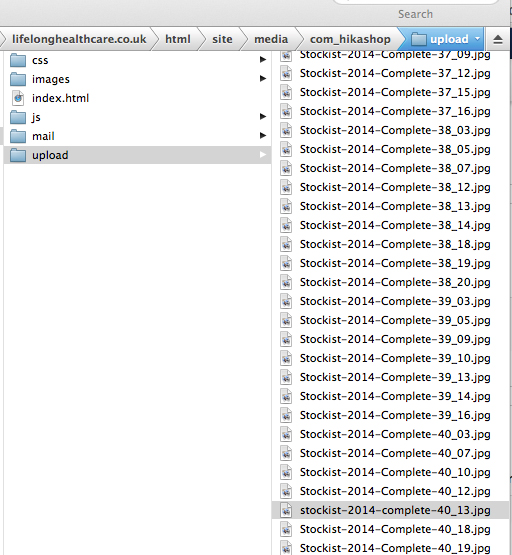Click file icon of Stockist-2014-Complete-40_18.jpg
This screenshot has height=555, width=512.
click(286, 529)
